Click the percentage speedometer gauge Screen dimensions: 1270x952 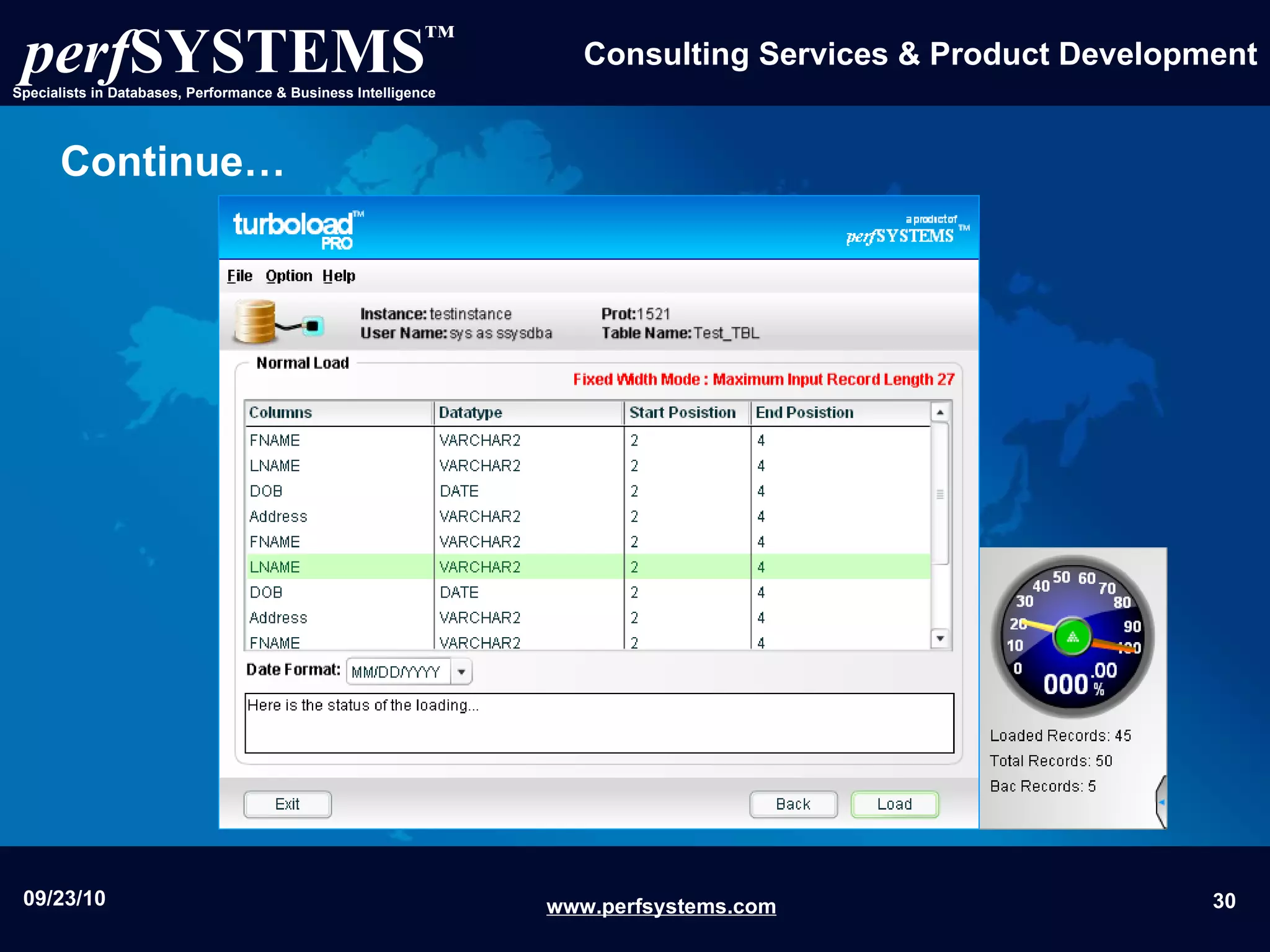[x=1072, y=637]
